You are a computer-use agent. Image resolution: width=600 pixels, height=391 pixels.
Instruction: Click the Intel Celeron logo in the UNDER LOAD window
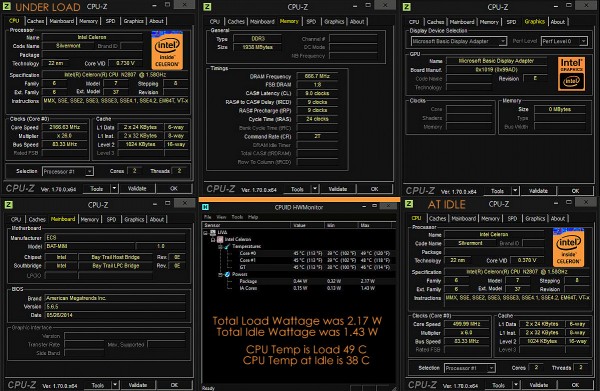[x=167, y=50]
